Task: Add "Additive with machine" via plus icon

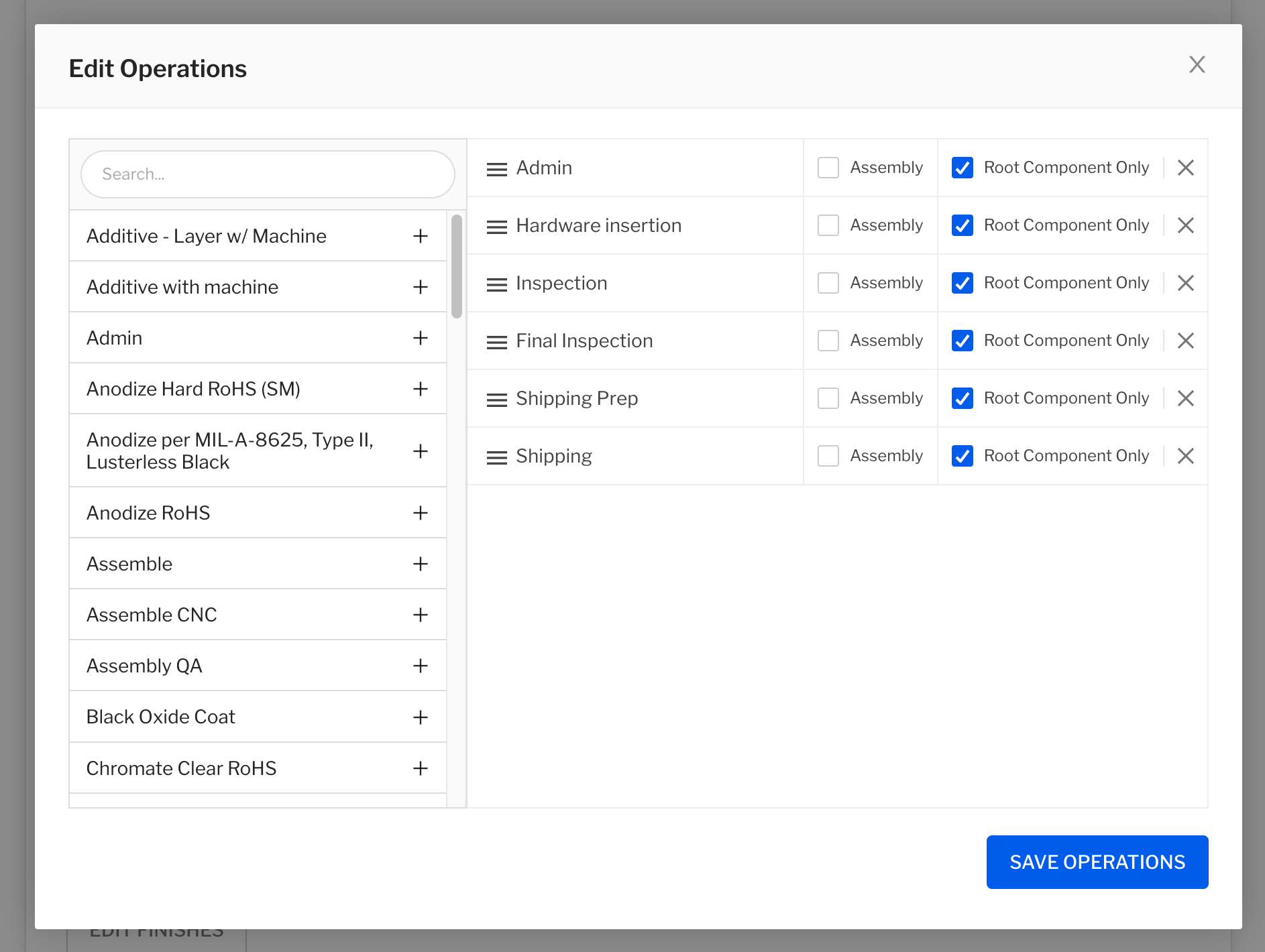Action: tap(421, 287)
